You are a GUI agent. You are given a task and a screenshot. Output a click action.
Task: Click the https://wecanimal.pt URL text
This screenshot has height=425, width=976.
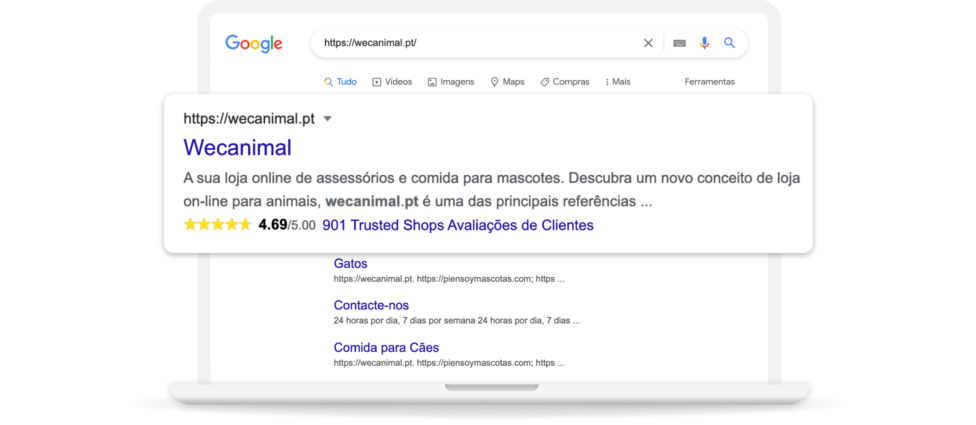249,119
